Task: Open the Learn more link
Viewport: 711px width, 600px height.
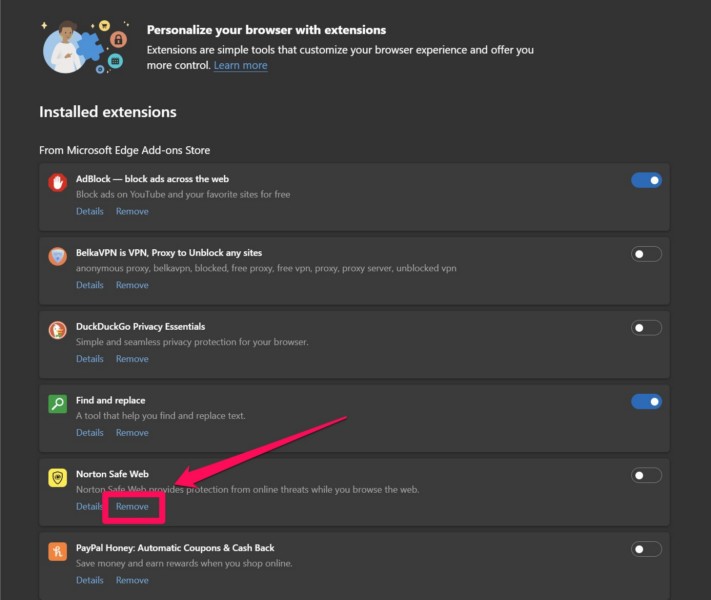Action: click(240, 65)
